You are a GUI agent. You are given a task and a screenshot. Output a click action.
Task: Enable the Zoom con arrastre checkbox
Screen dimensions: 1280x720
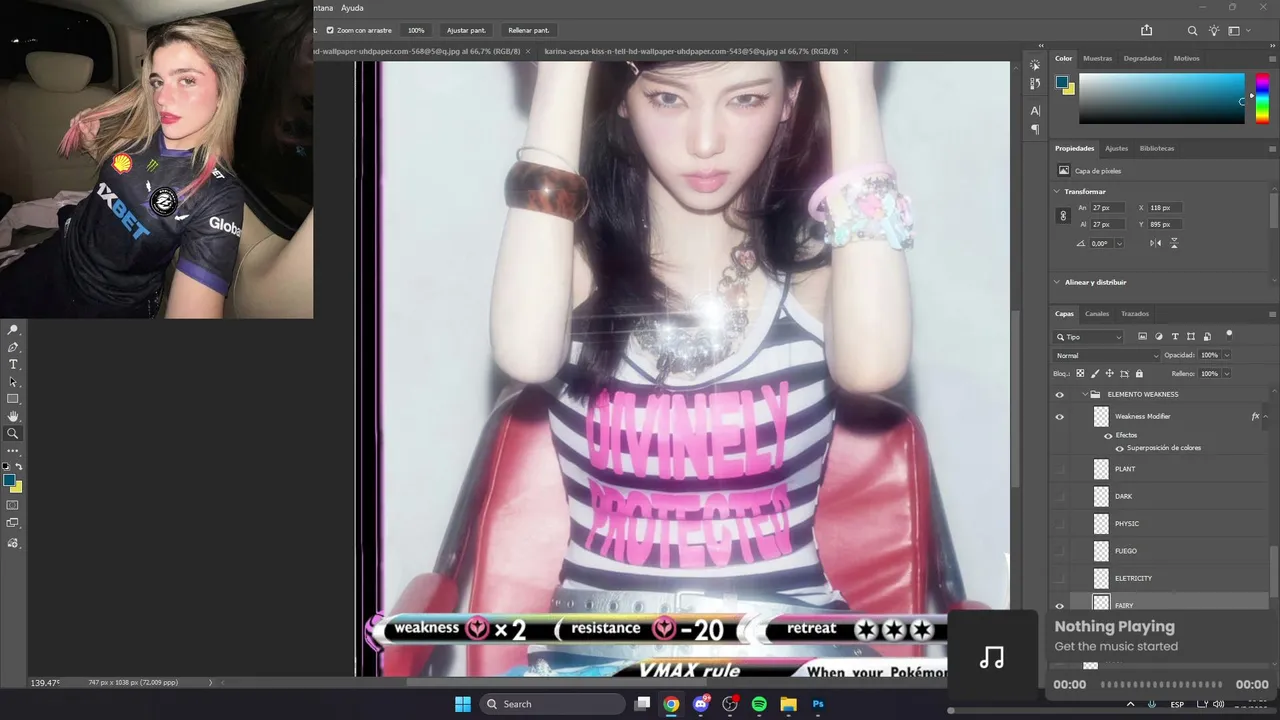pos(330,31)
